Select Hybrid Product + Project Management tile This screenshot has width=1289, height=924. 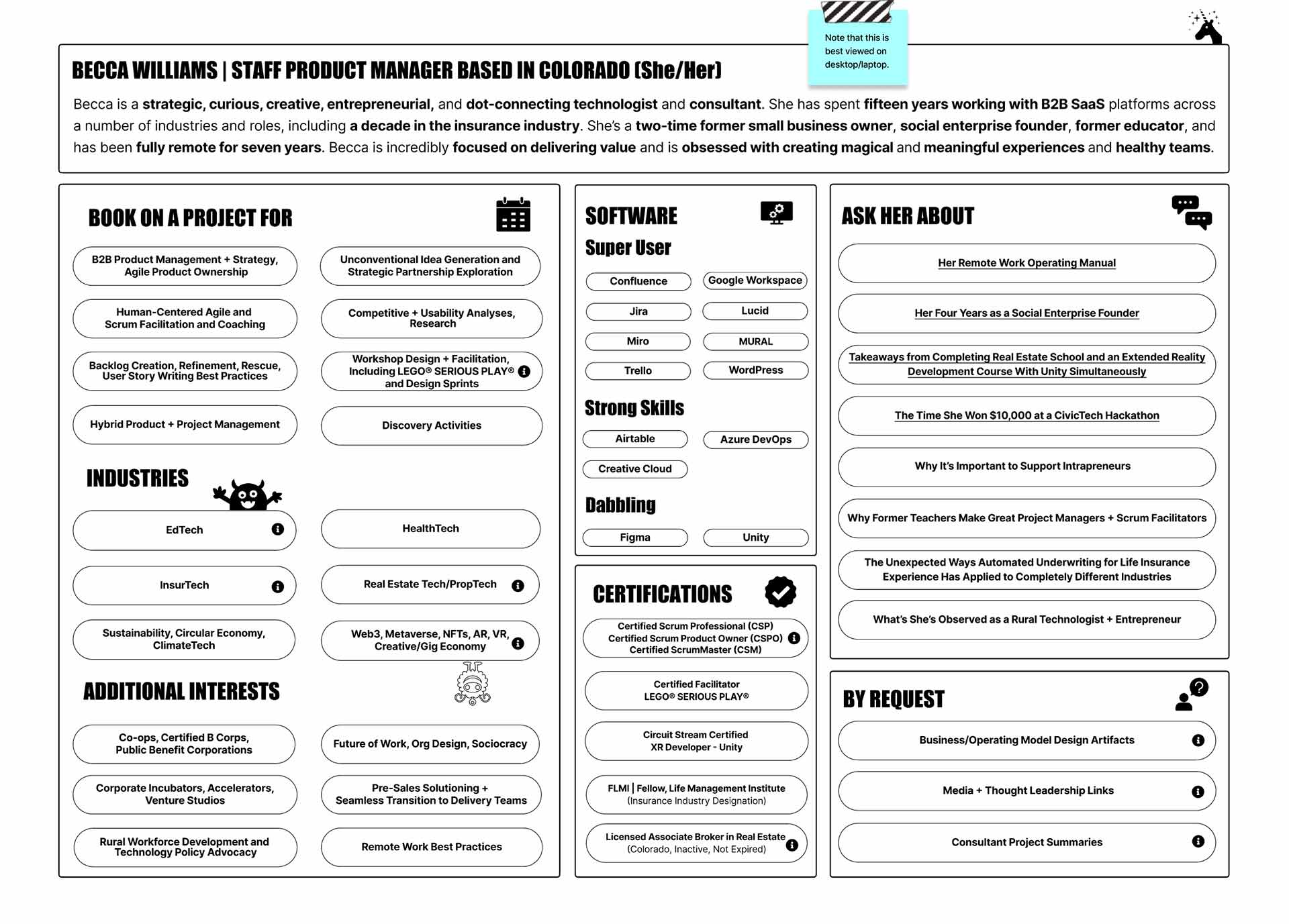click(183, 424)
